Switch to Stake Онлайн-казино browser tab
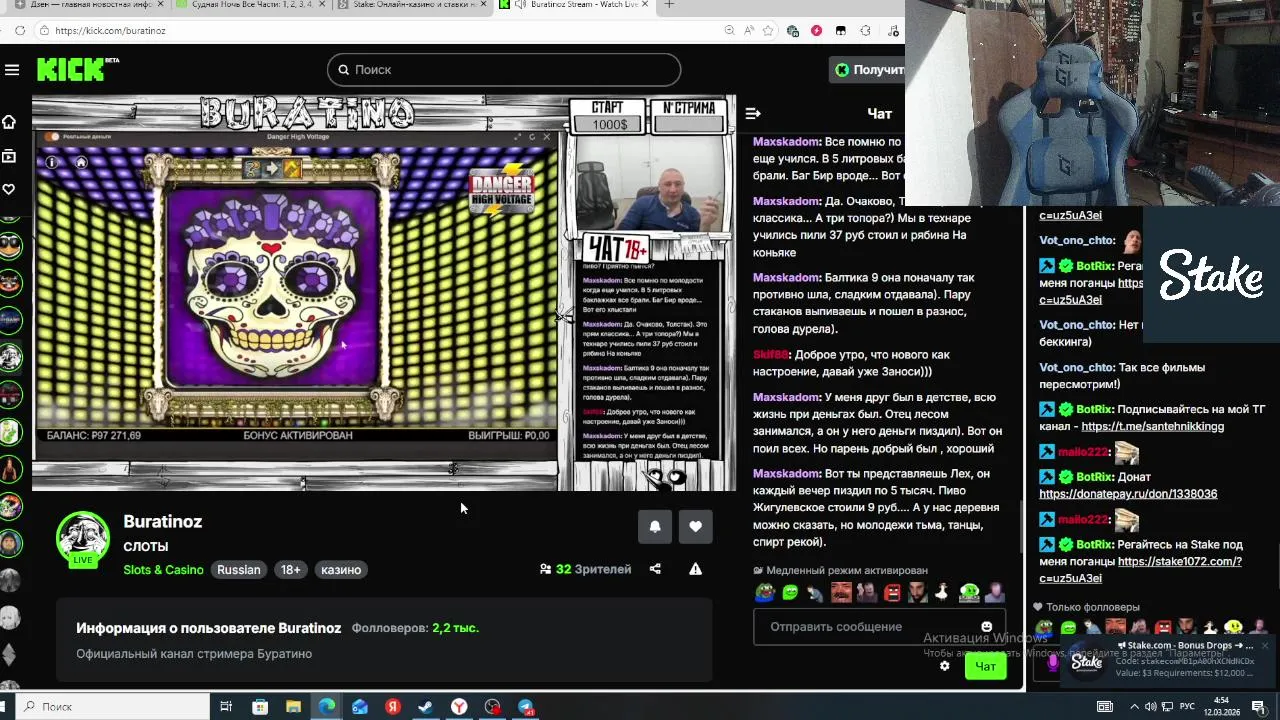This screenshot has height=720, width=1280. [410, 5]
